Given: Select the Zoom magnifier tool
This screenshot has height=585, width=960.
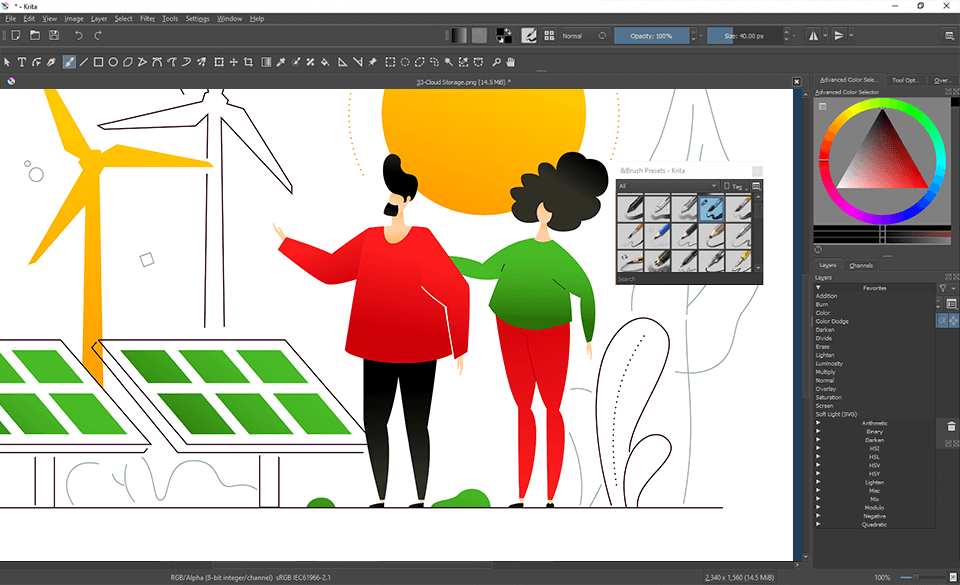Looking at the screenshot, I should point(496,62).
